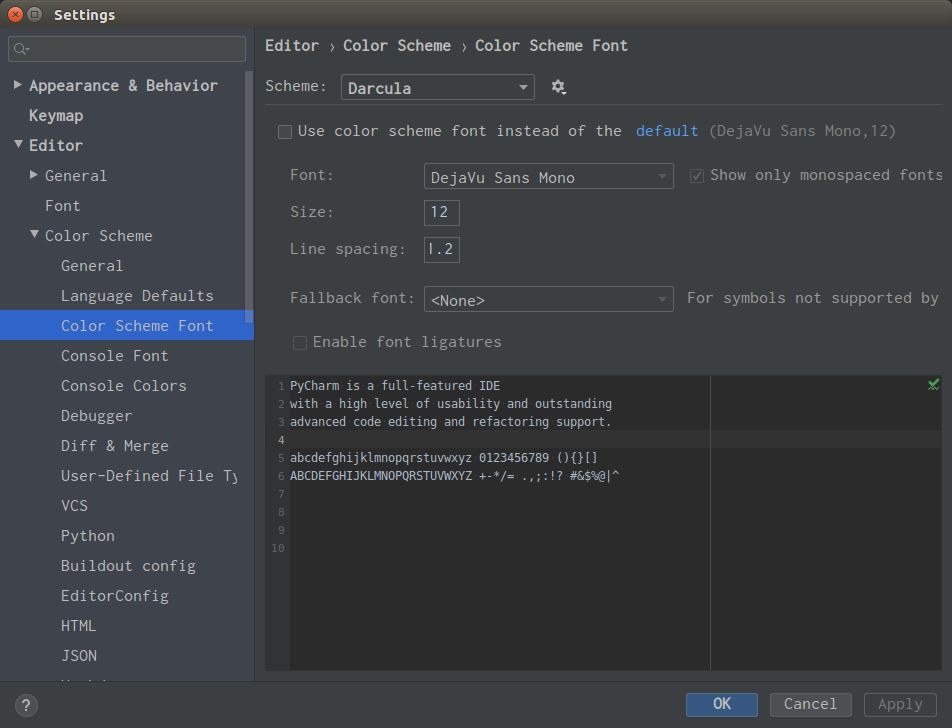
Task: Toggle Show only monospaced fonts checkbox
Action: point(696,176)
